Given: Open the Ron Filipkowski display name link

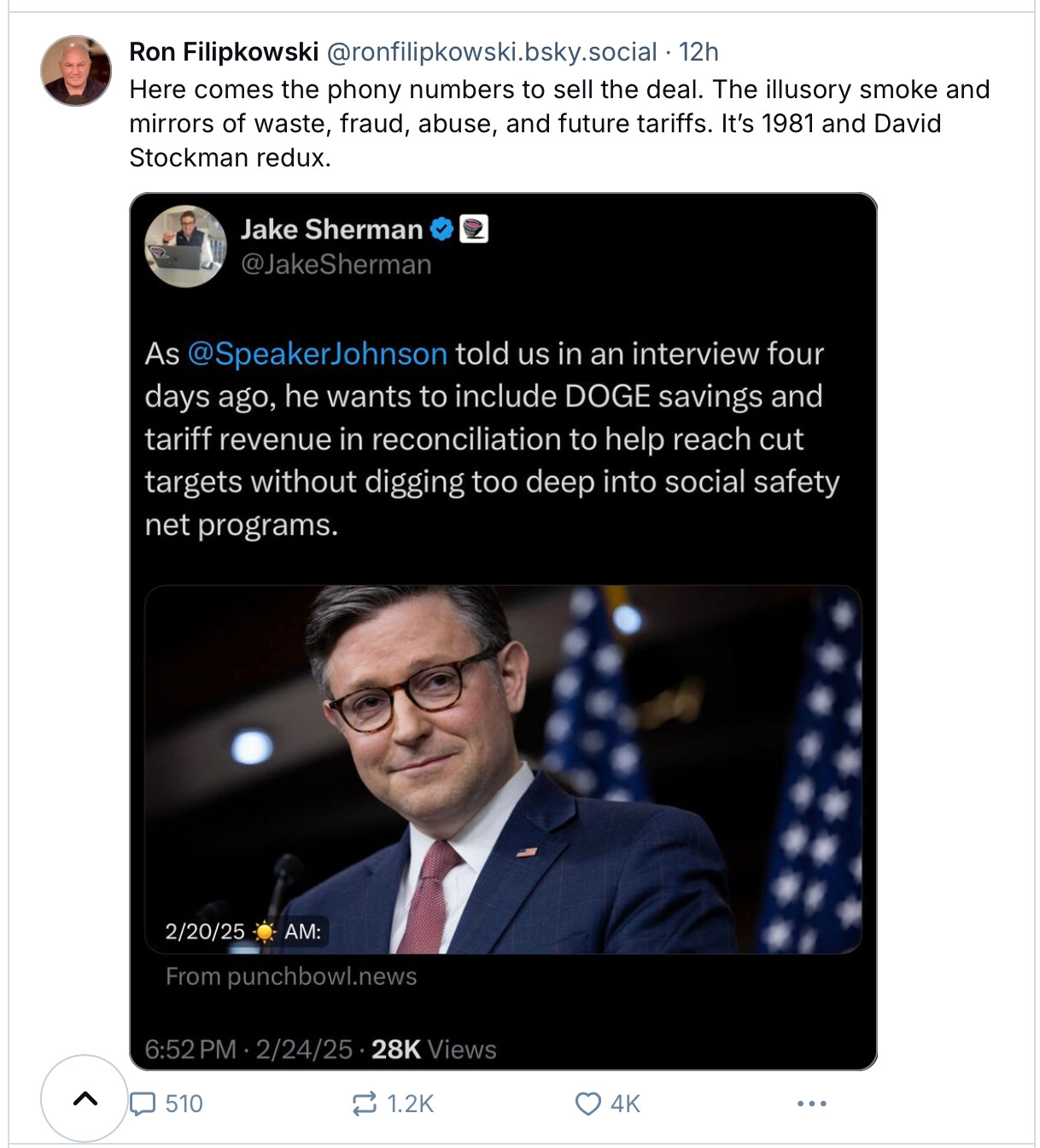Looking at the screenshot, I should (x=224, y=52).
